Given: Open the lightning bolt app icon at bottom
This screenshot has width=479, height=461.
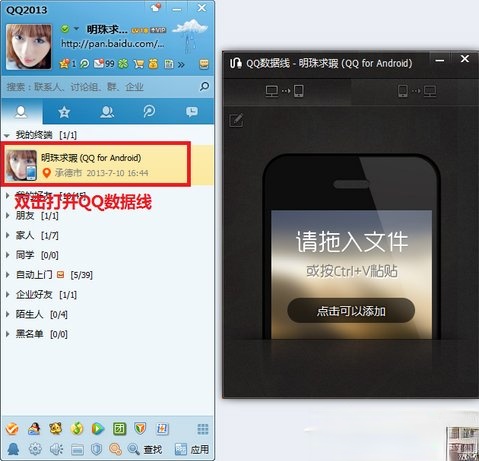Looking at the screenshot, I should (x=162, y=429).
